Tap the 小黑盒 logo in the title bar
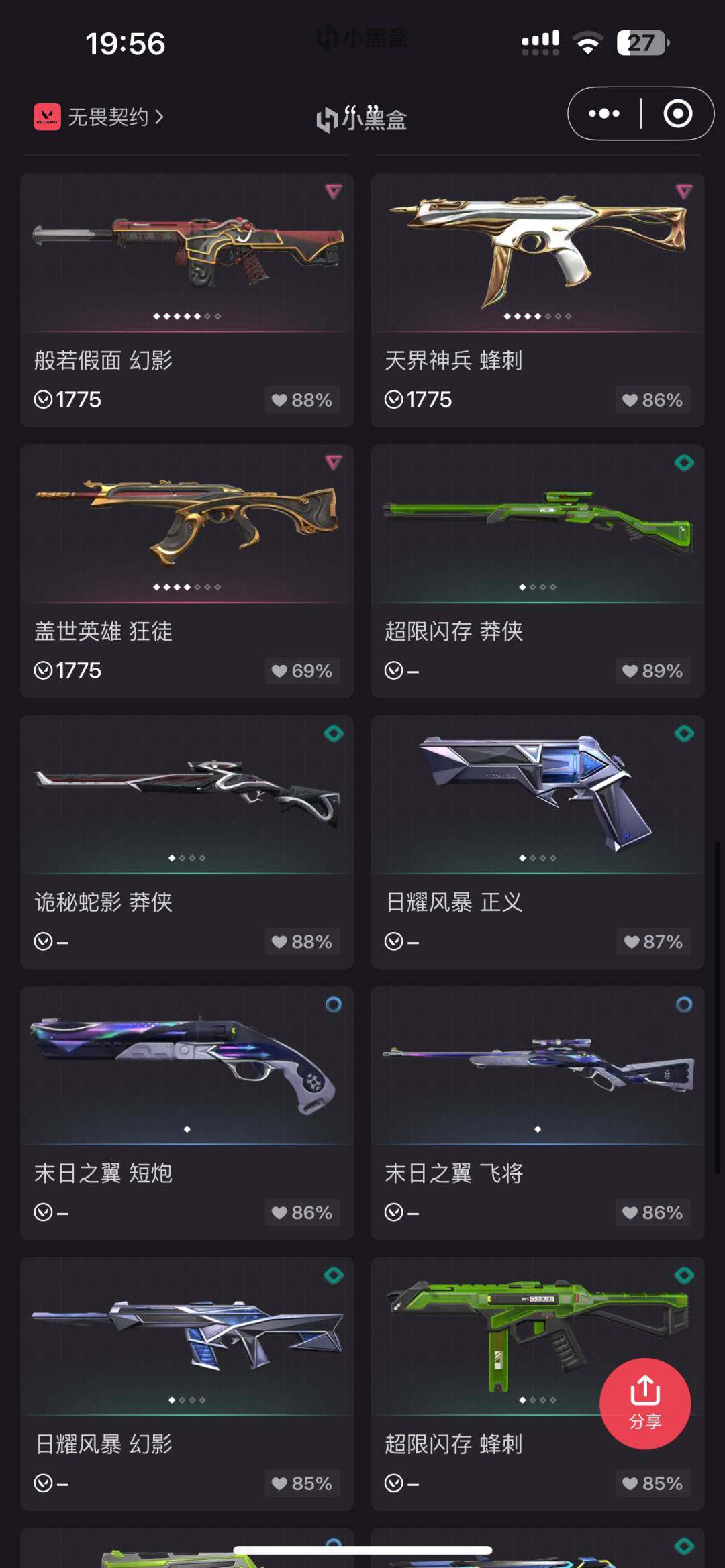This screenshot has width=725, height=1568. 362,119
